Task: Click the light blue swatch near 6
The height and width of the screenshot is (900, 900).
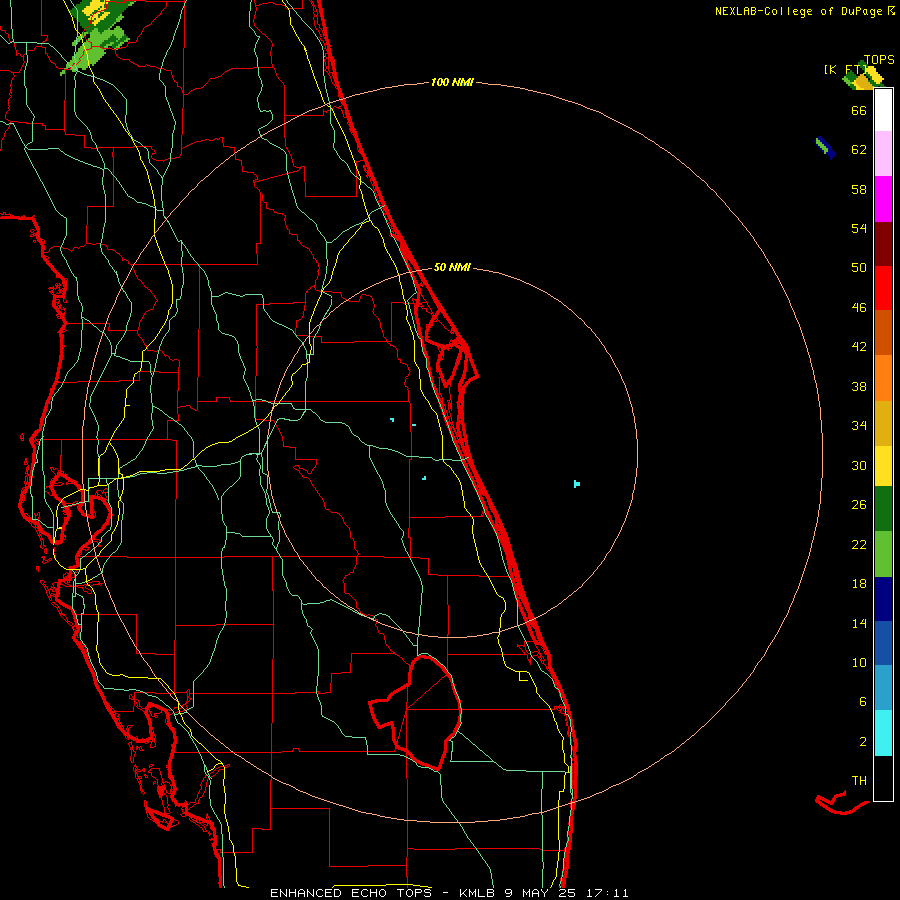Action: pos(883,688)
